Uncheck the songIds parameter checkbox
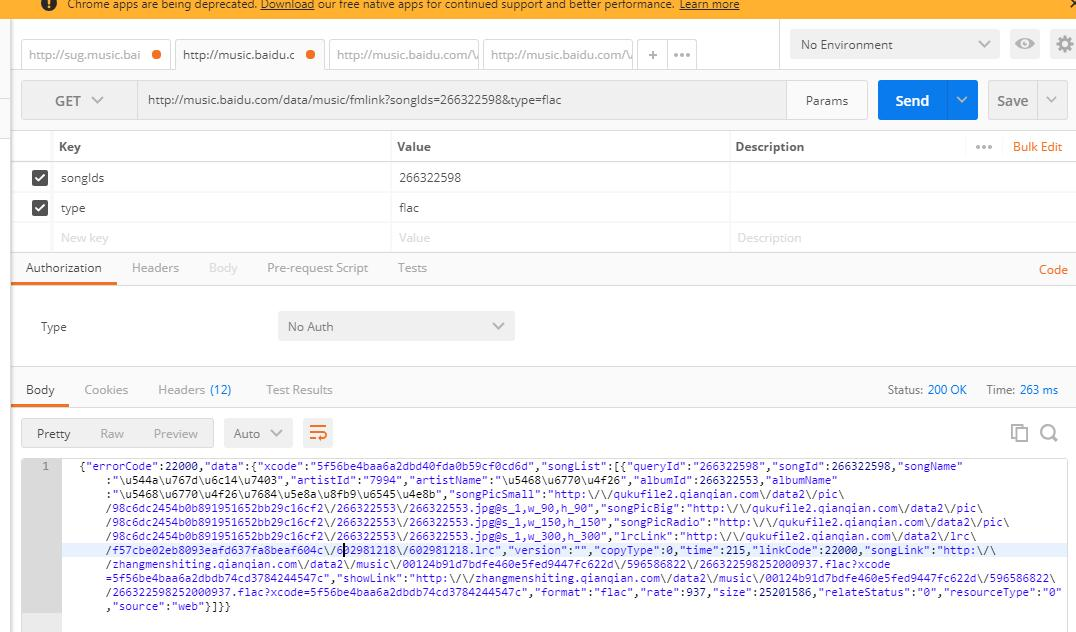This screenshot has height=632, width=1076. (40, 178)
